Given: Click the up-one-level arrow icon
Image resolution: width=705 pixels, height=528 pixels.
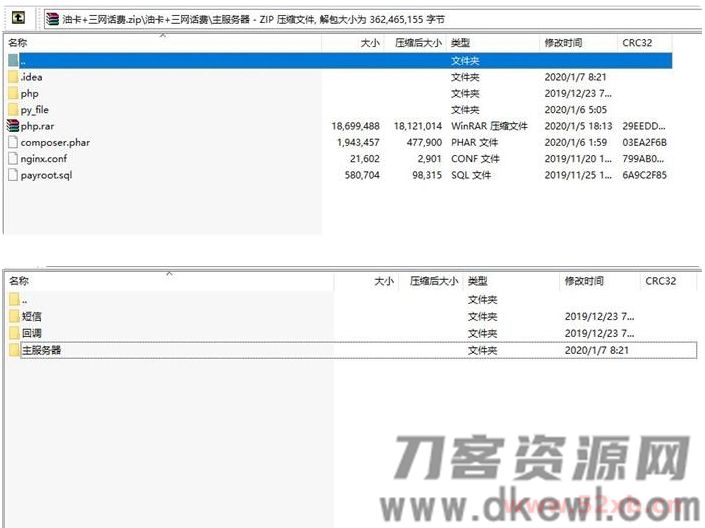Looking at the screenshot, I should point(18,18).
